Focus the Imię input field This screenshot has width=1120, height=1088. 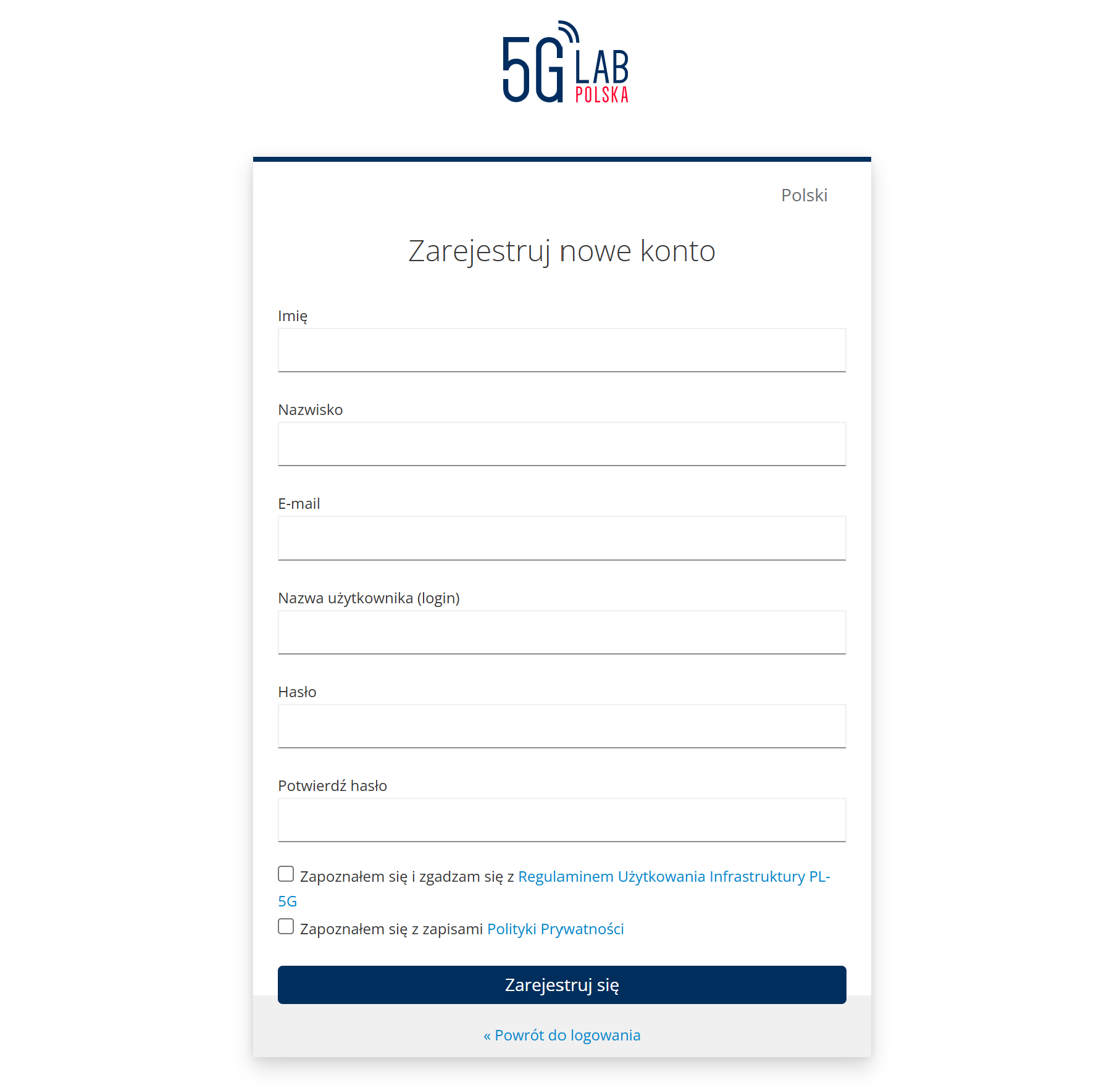[561, 350]
